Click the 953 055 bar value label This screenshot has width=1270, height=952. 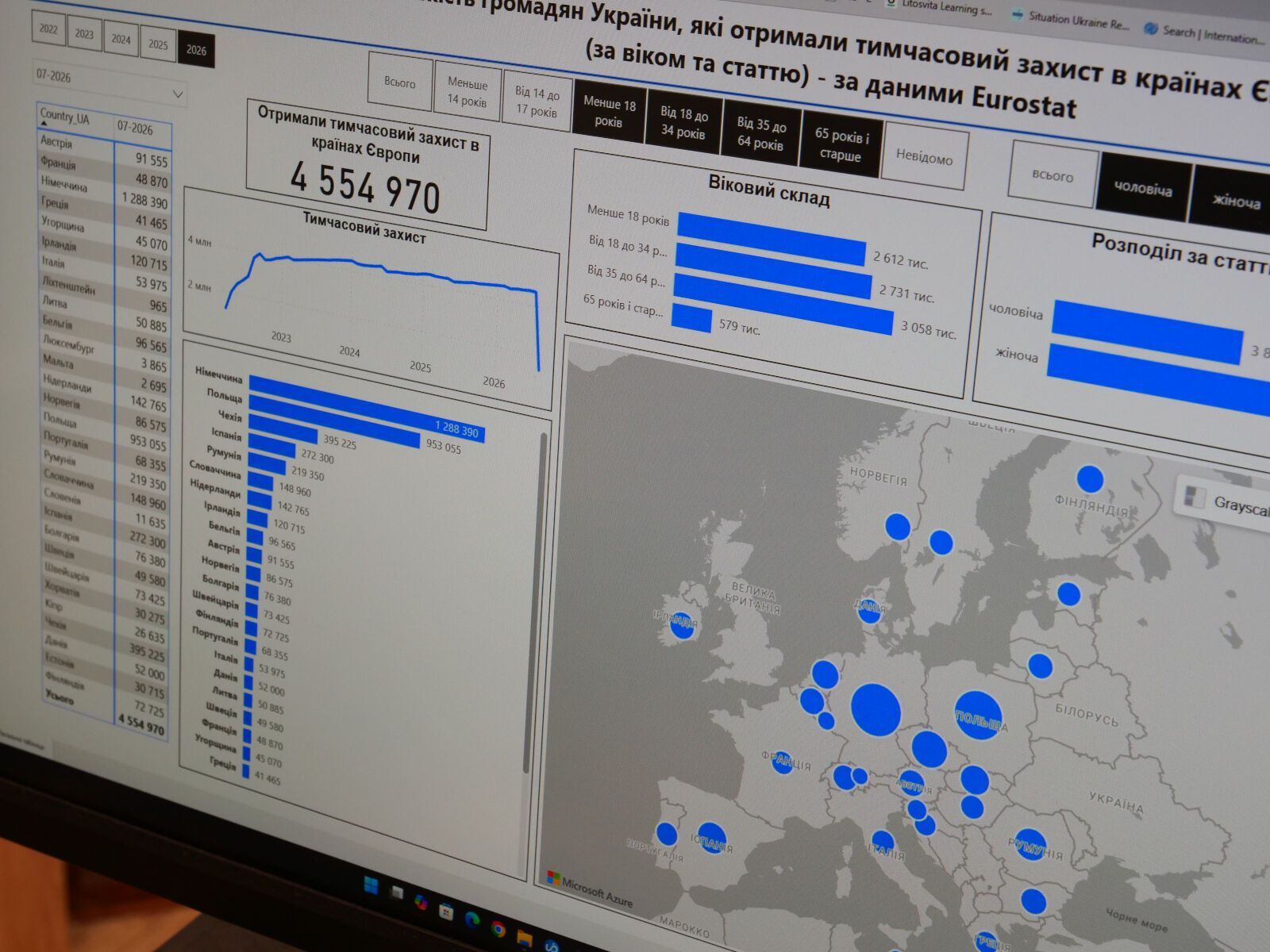click(x=443, y=447)
